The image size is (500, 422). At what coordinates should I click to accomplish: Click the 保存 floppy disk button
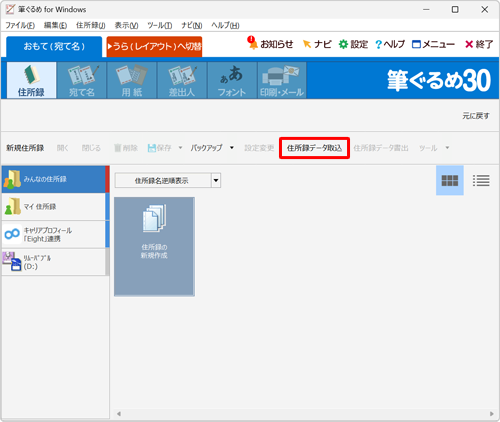click(x=160, y=148)
